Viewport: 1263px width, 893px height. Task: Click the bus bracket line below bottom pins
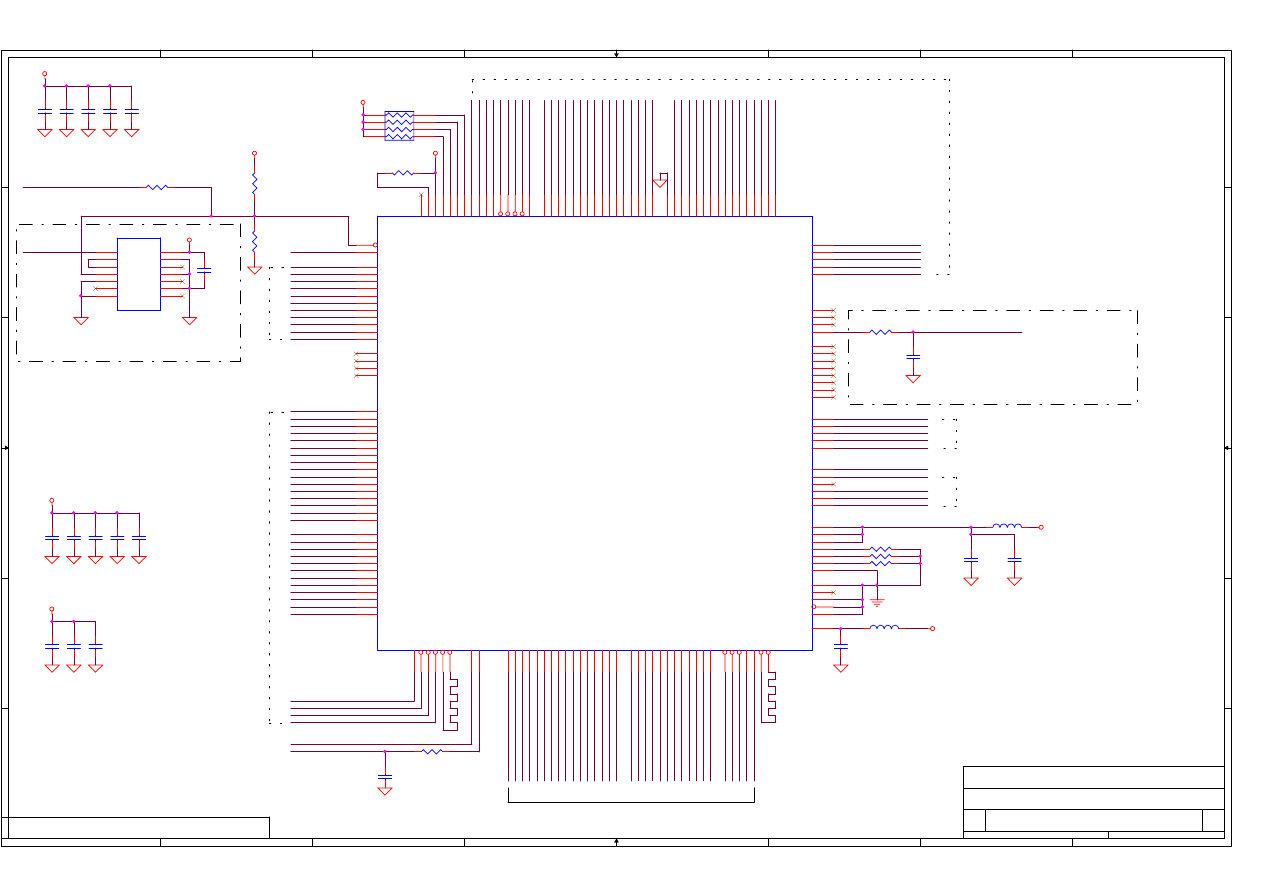(x=631, y=801)
